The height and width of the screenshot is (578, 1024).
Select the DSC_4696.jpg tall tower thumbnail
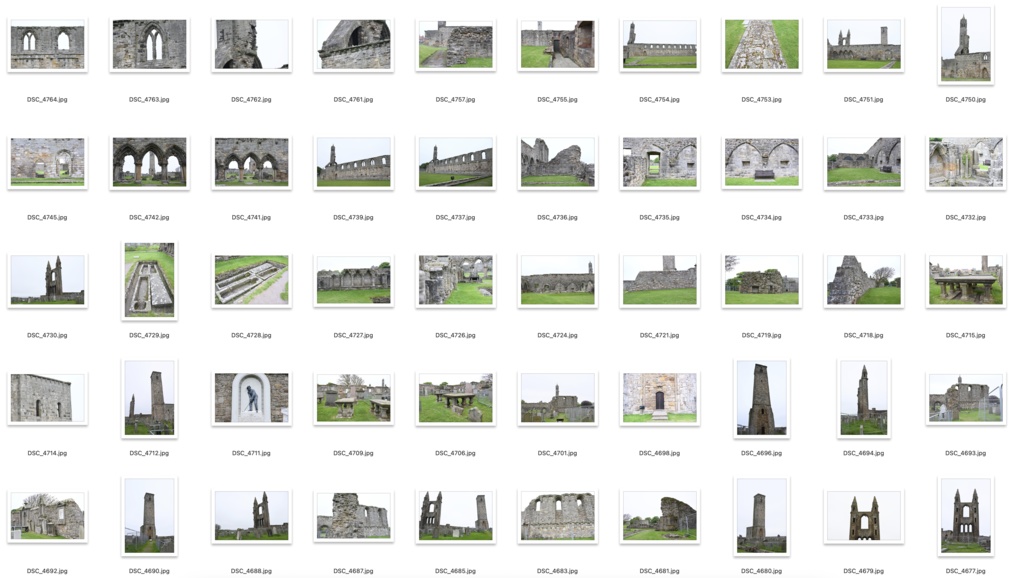[x=761, y=398]
